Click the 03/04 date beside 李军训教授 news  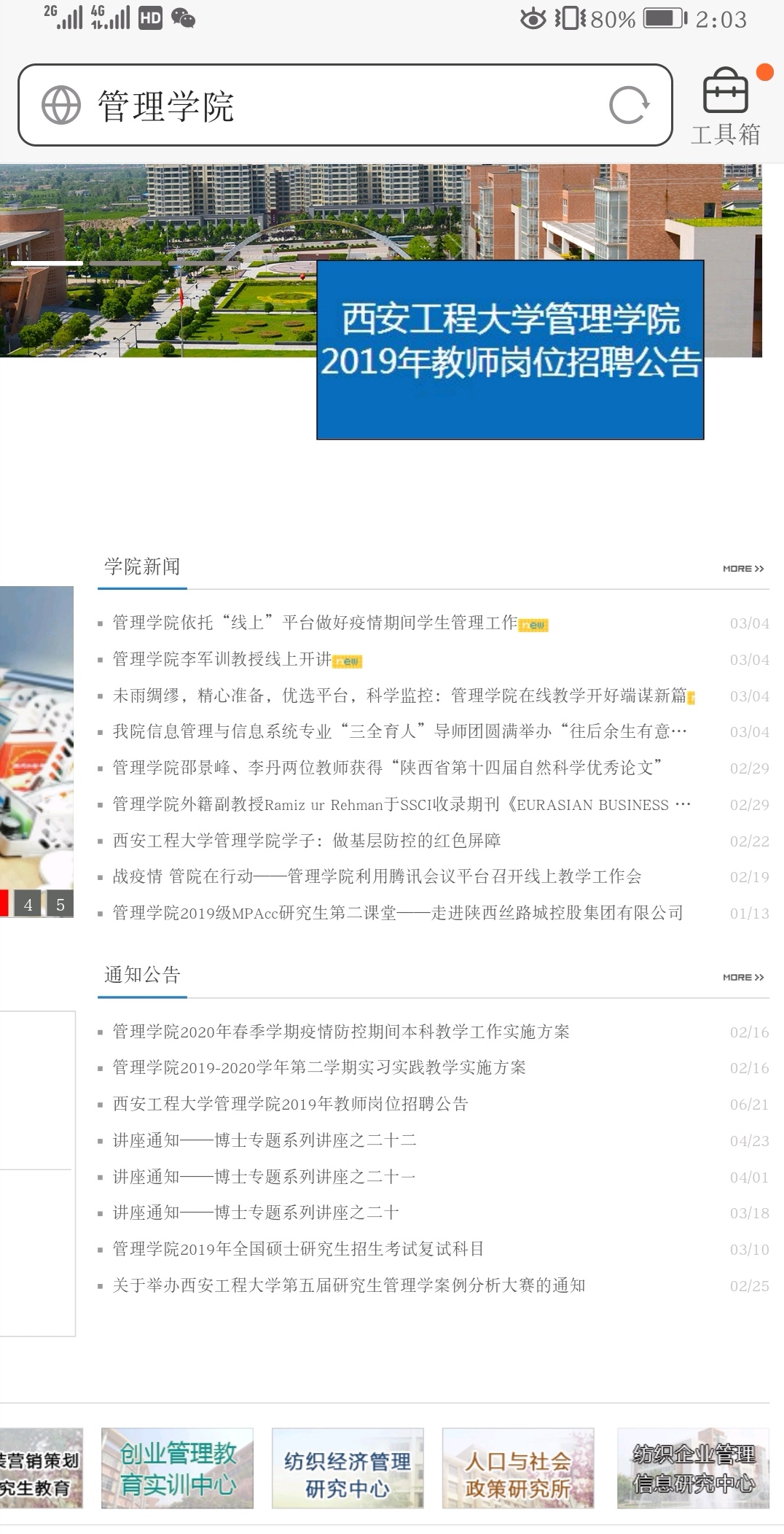[750, 660]
